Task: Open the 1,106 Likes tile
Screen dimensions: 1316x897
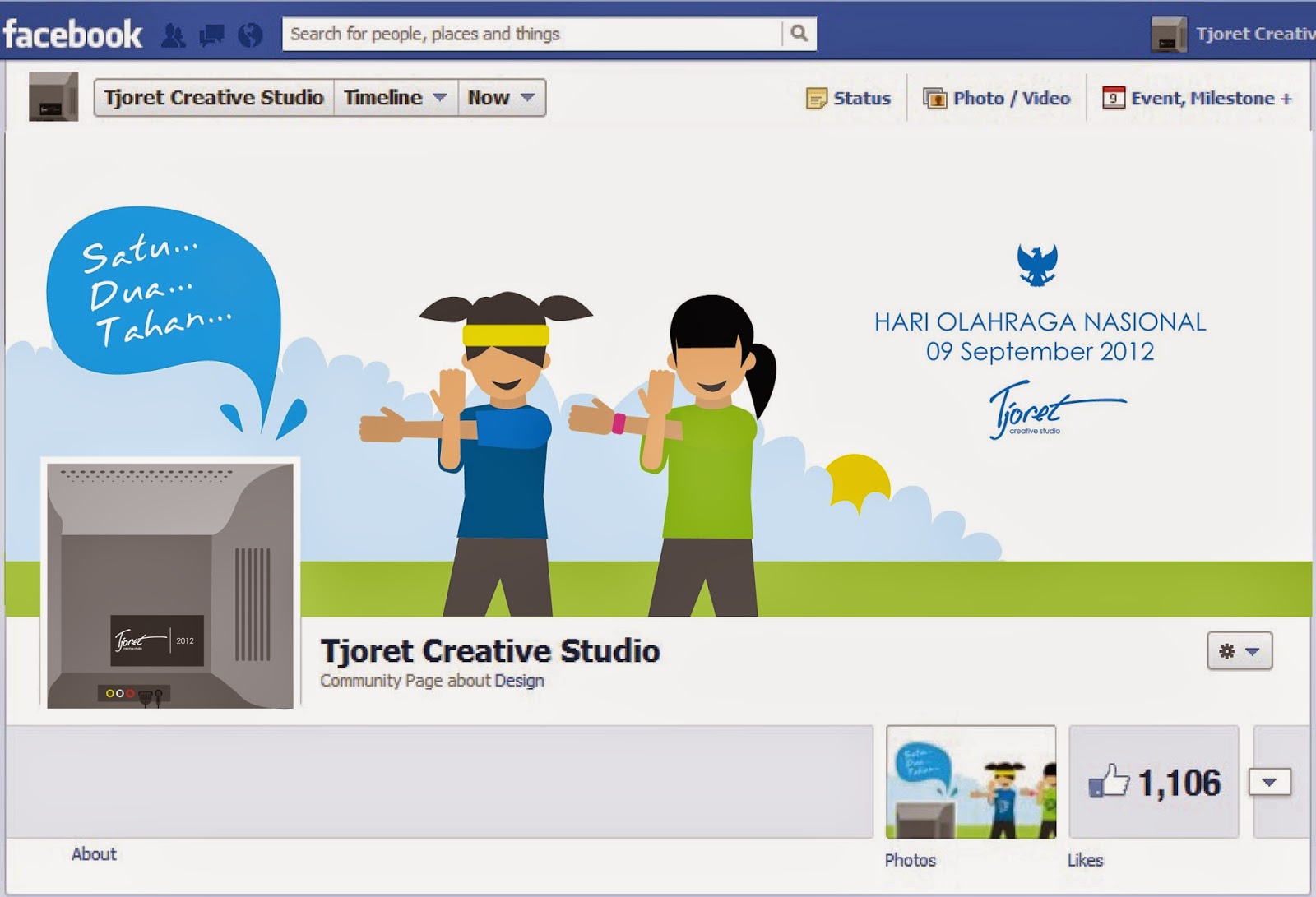Action: click(1153, 782)
